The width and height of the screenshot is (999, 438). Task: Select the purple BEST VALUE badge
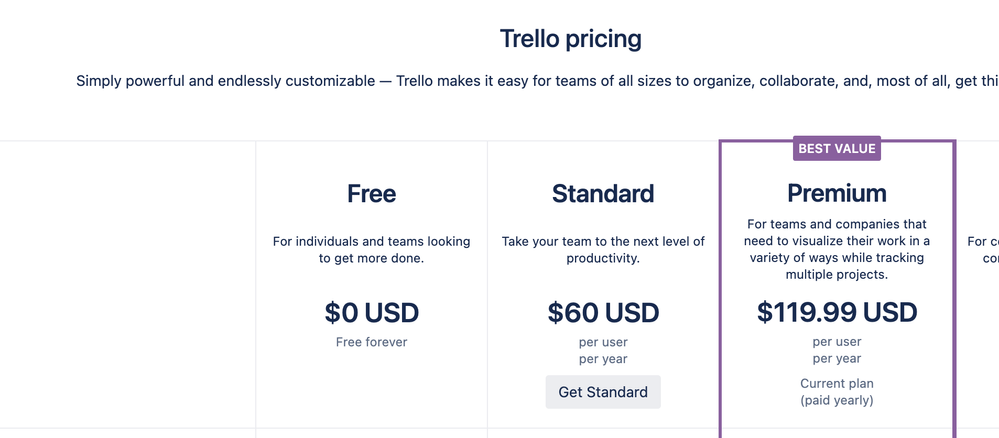point(837,149)
